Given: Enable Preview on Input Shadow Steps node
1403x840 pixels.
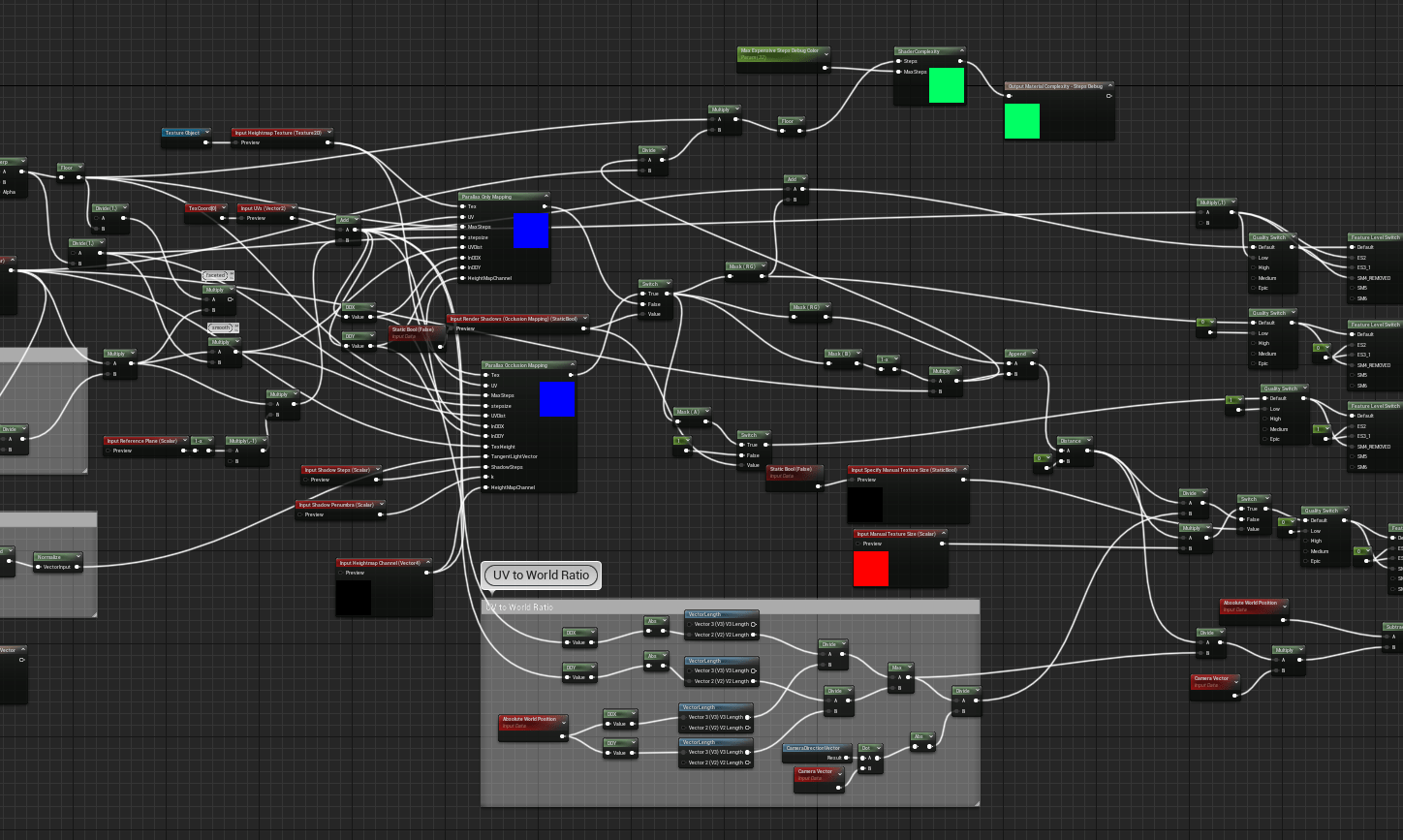Looking at the screenshot, I should 305,480.
